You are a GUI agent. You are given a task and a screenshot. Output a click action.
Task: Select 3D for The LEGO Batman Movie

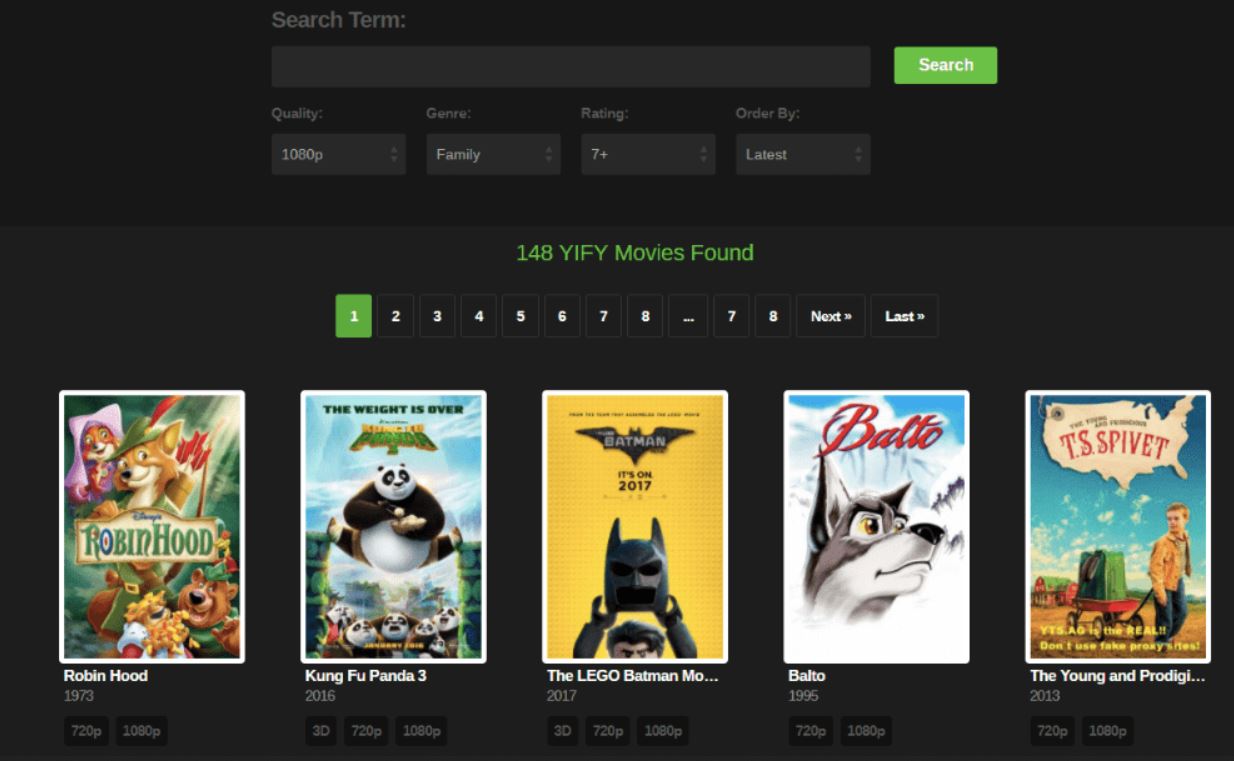pyautogui.click(x=563, y=731)
